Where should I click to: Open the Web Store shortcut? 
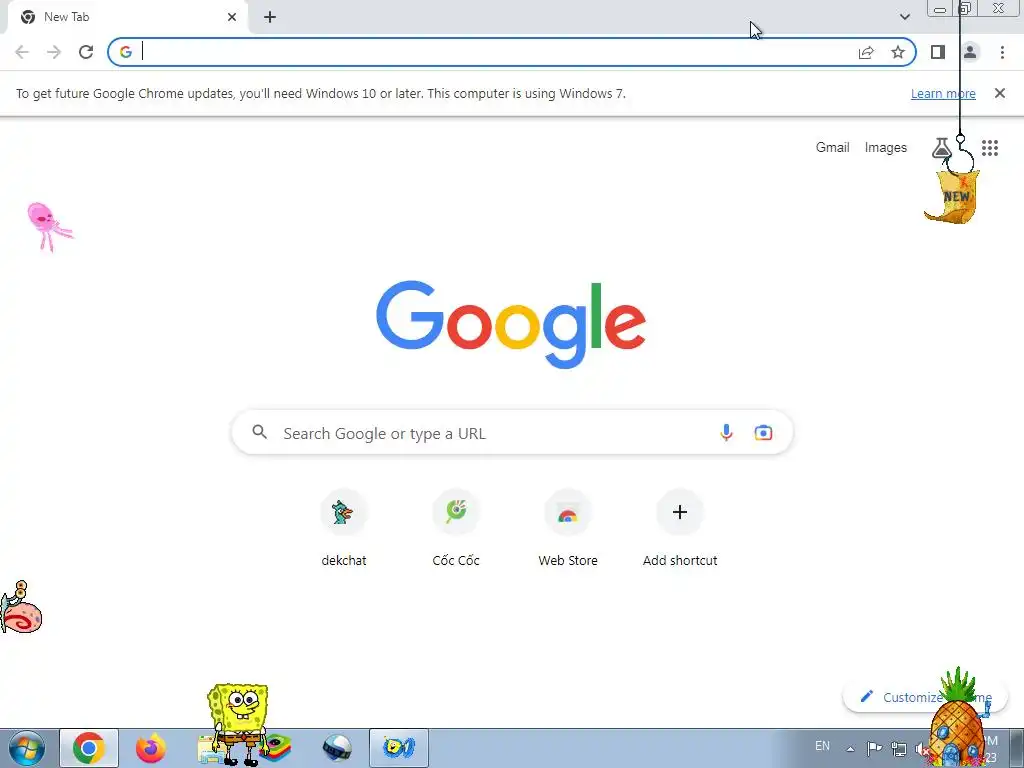[568, 528]
